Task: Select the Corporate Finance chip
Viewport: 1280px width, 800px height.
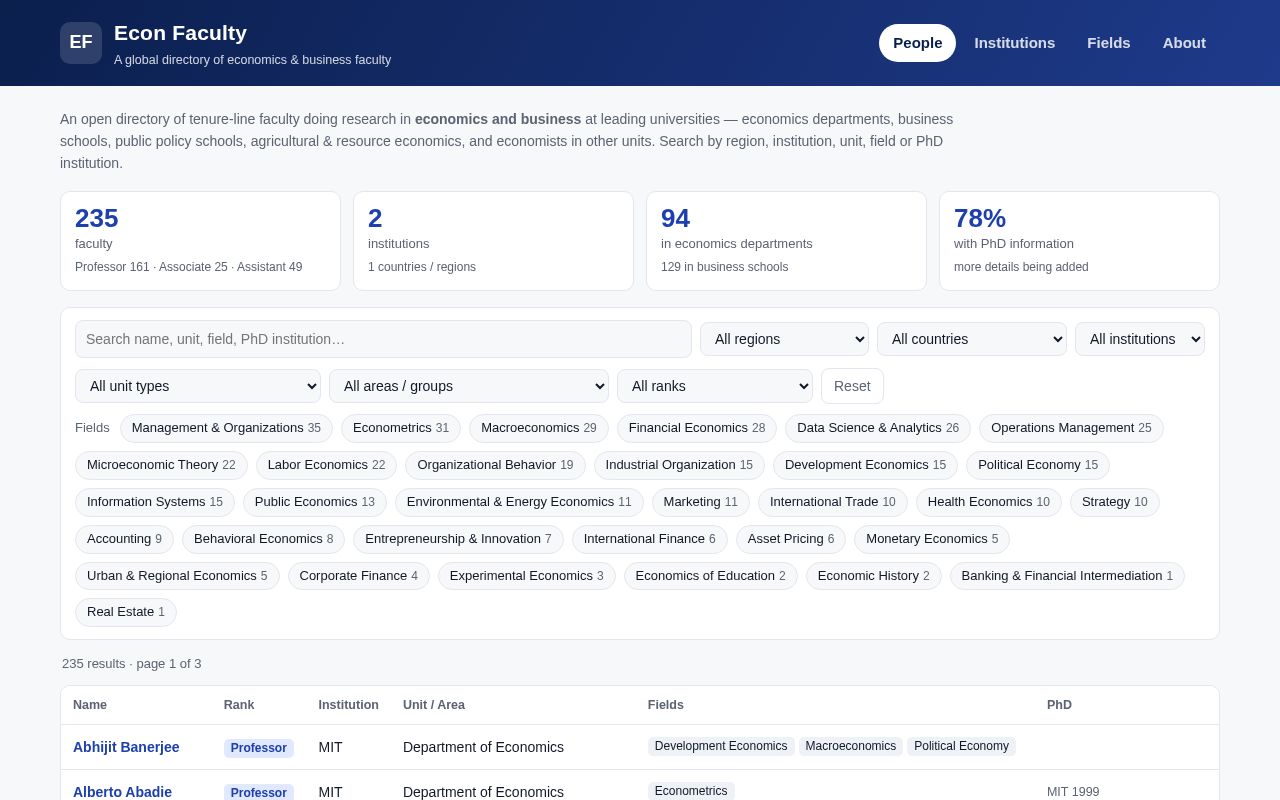Action: pyautogui.click(x=359, y=576)
